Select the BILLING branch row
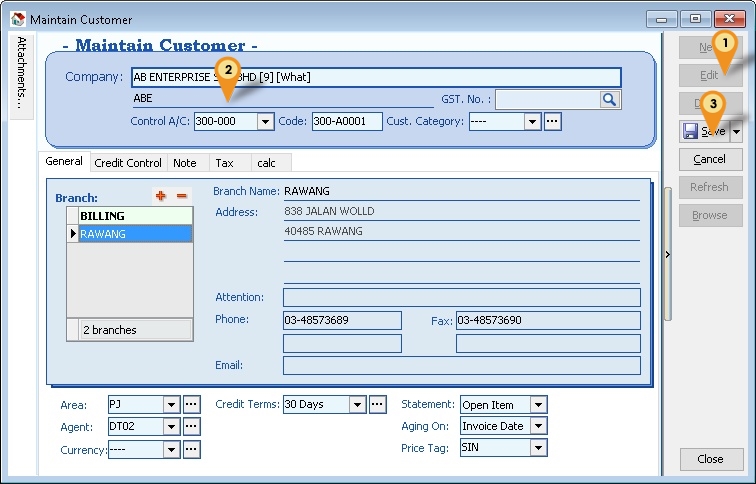 (129, 216)
